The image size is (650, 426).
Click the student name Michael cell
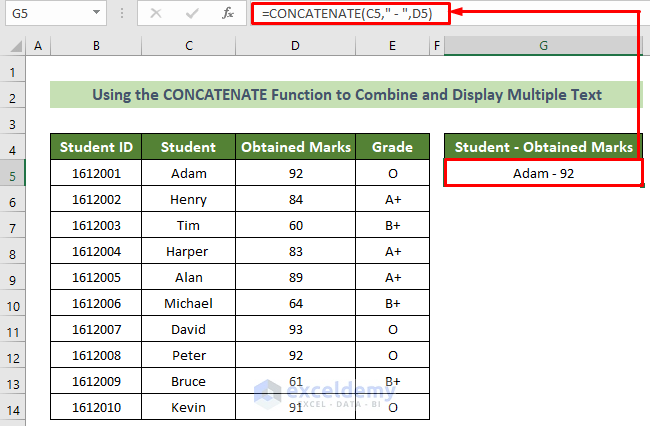tap(188, 303)
